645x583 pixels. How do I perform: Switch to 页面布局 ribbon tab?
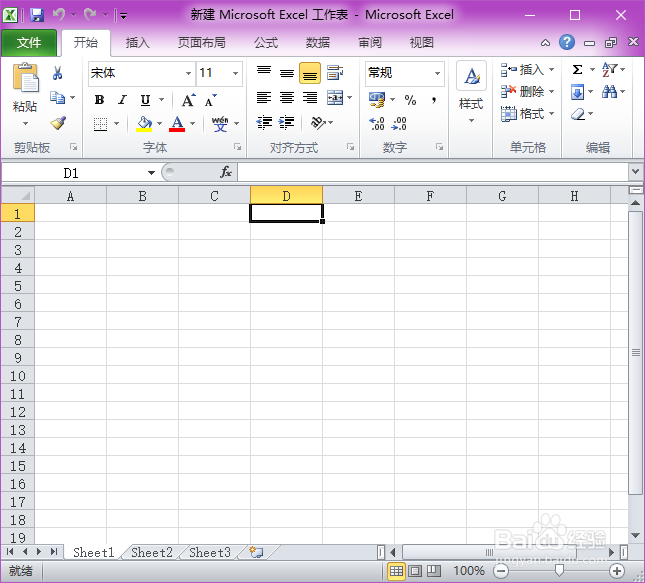(202, 42)
